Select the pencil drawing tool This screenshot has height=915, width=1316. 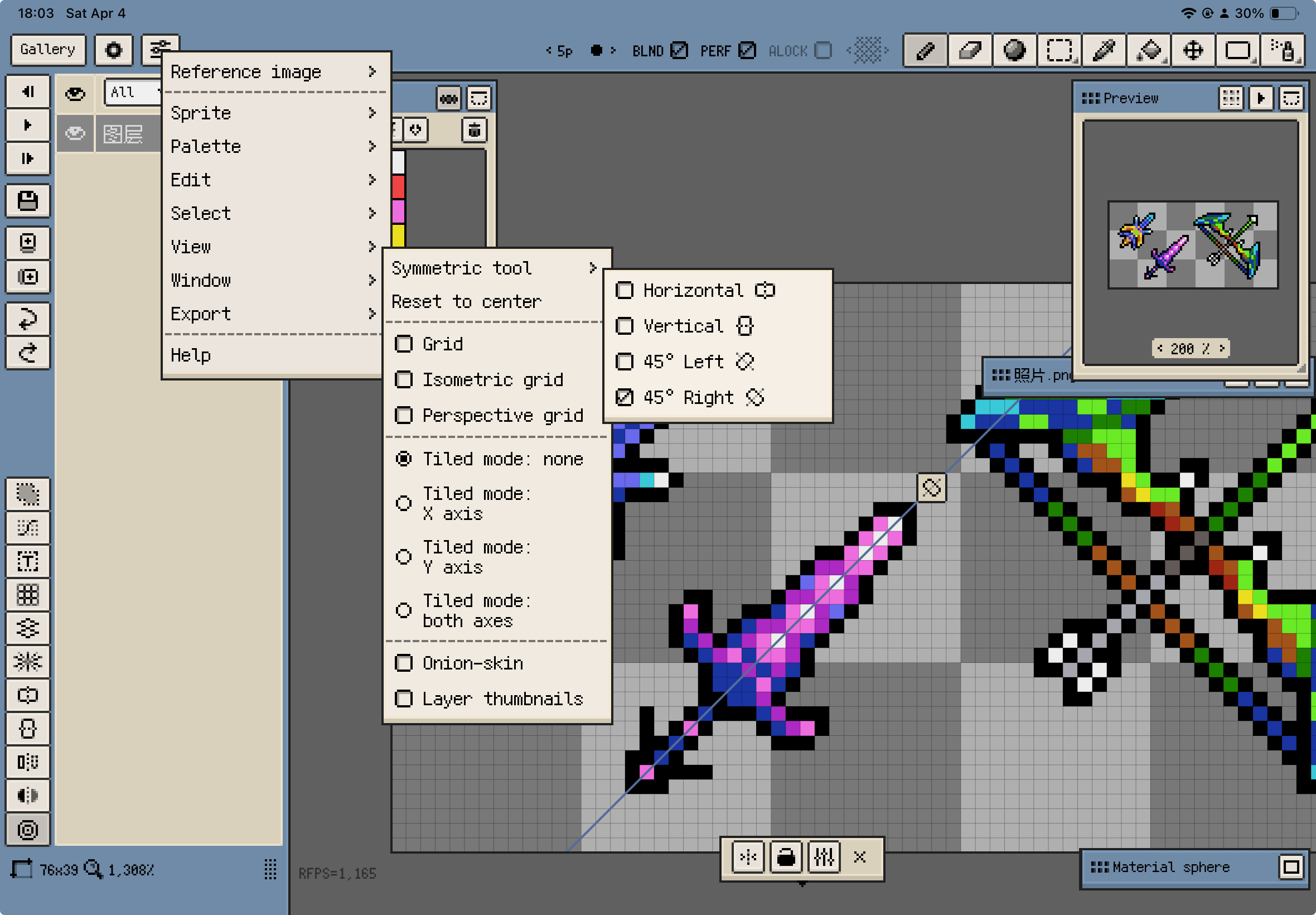[925, 50]
